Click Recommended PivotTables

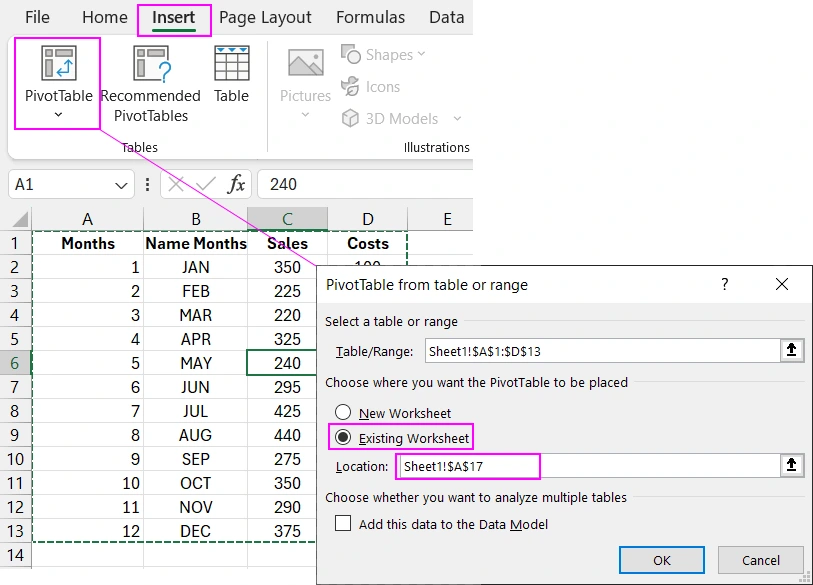150,85
